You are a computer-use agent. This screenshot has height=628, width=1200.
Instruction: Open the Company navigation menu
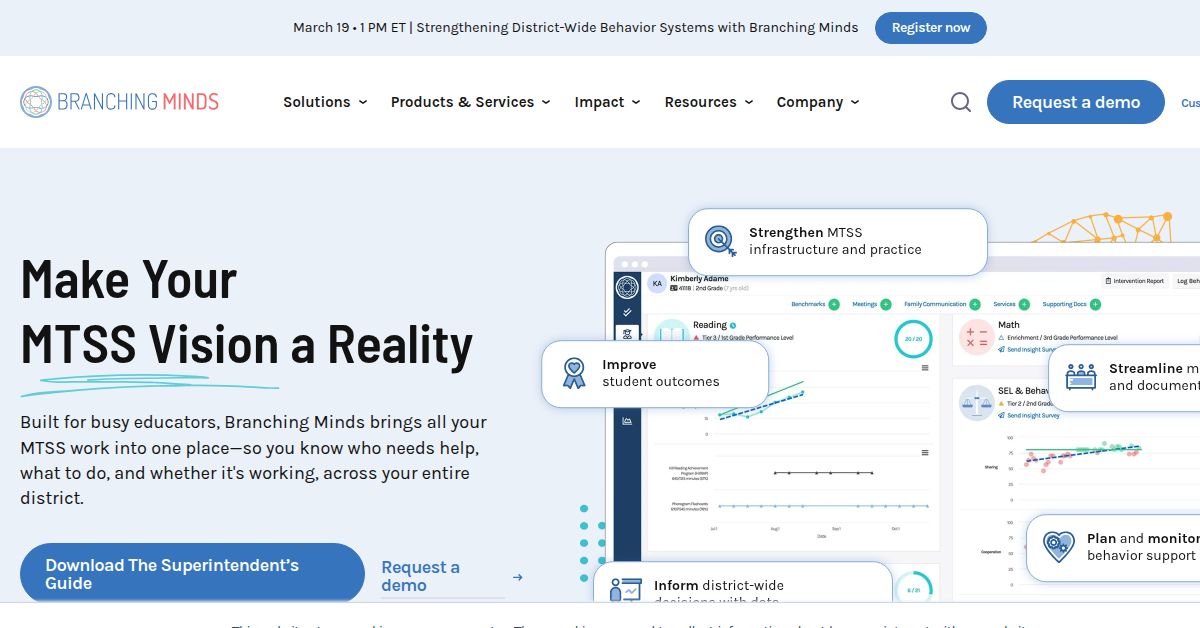tap(817, 102)
